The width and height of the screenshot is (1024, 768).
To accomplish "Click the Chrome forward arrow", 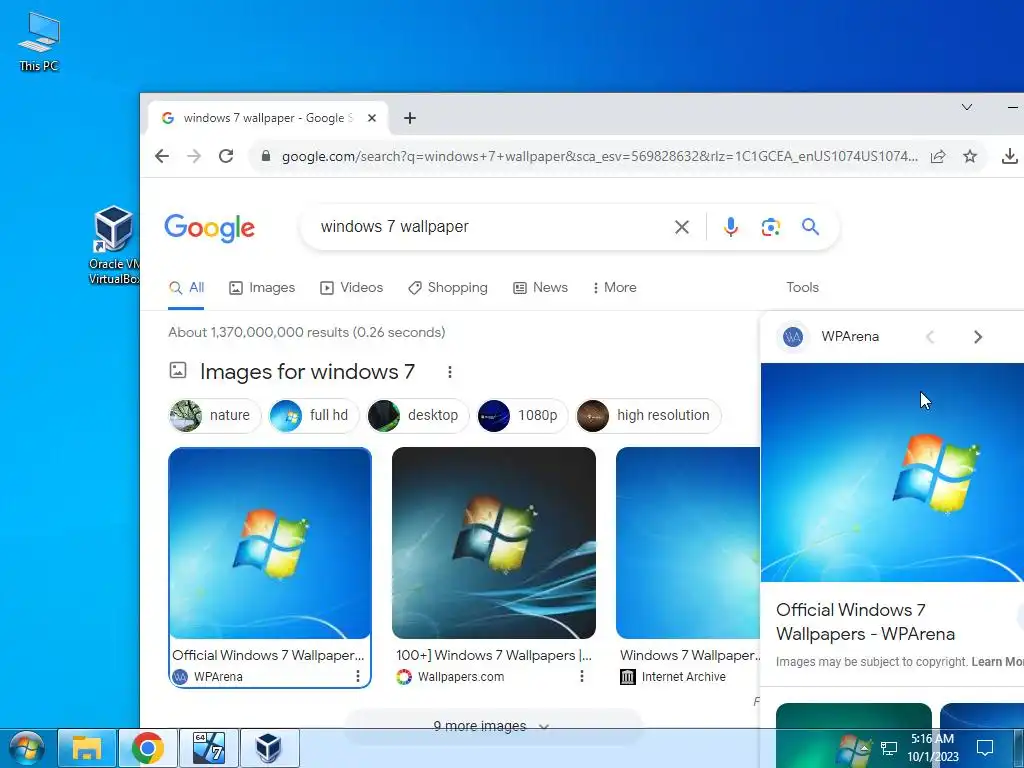I will (x=194, y=156).
